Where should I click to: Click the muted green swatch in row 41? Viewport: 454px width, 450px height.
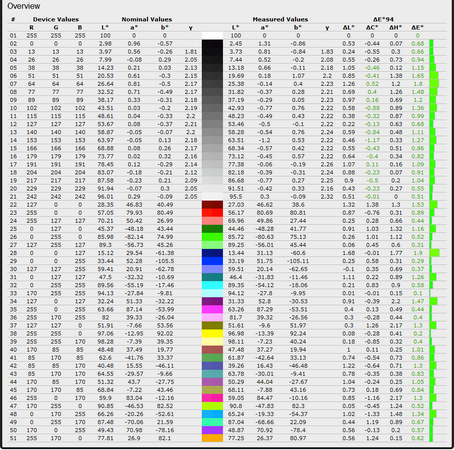[212, 358]
